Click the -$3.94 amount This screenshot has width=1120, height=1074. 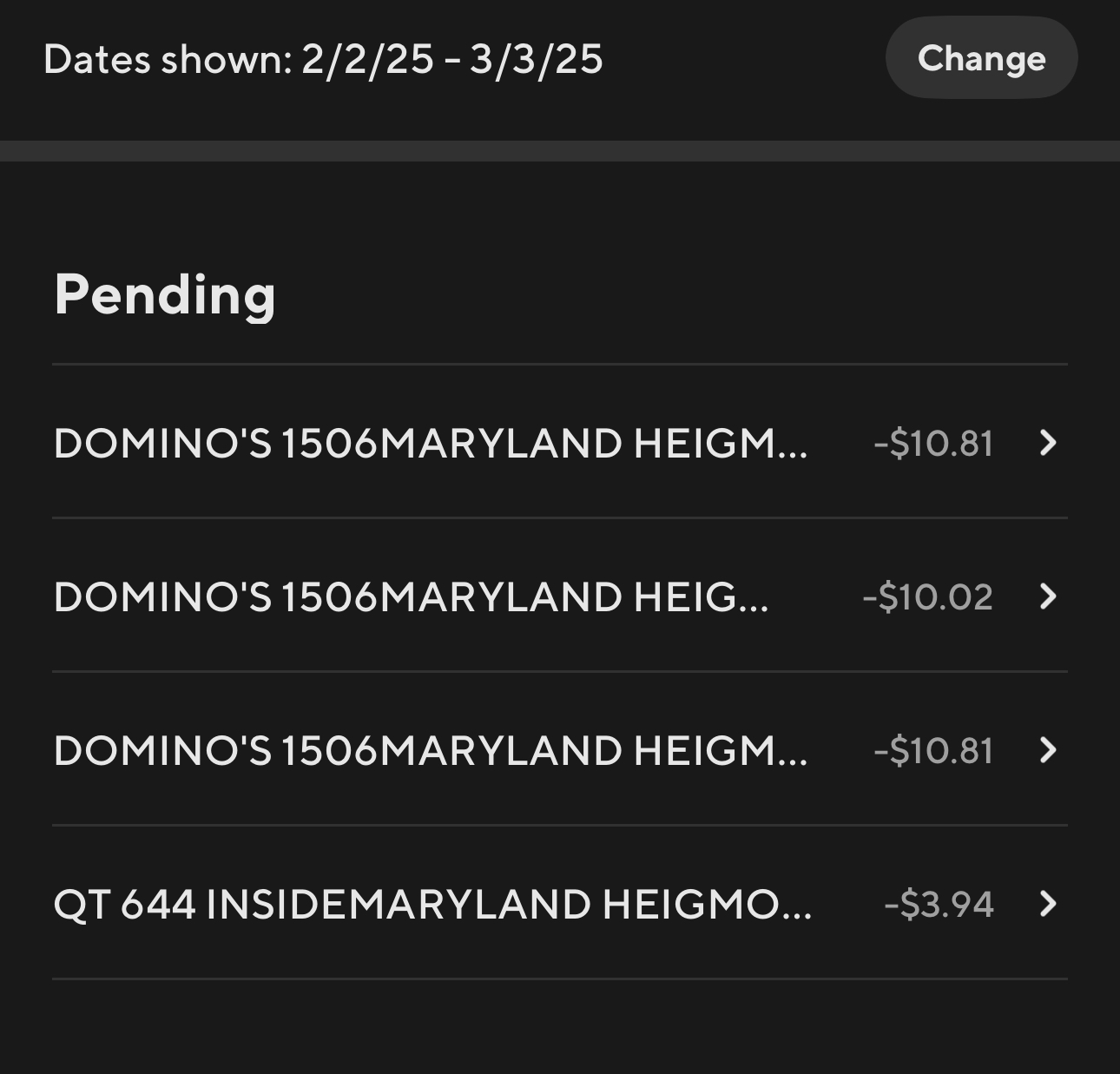point(939,904)
